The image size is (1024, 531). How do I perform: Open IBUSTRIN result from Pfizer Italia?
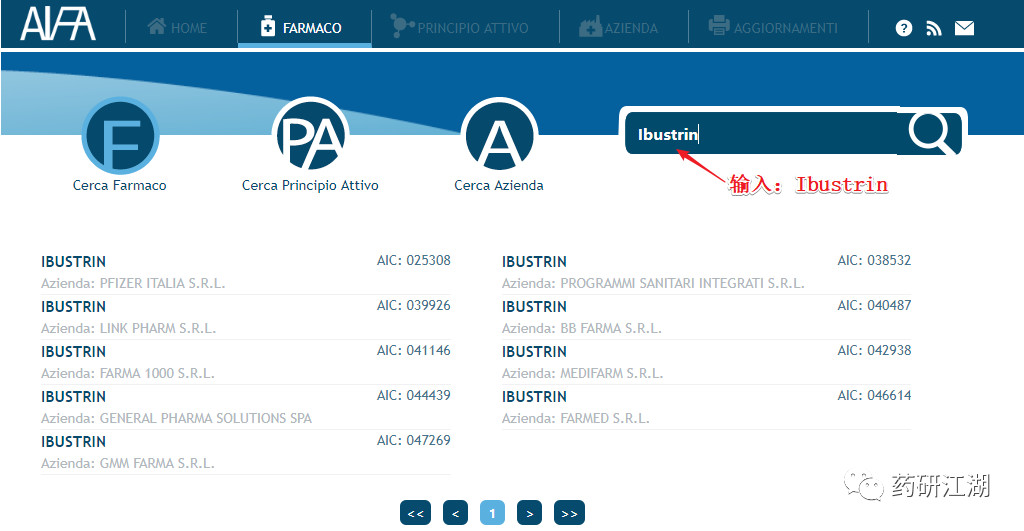246,272
